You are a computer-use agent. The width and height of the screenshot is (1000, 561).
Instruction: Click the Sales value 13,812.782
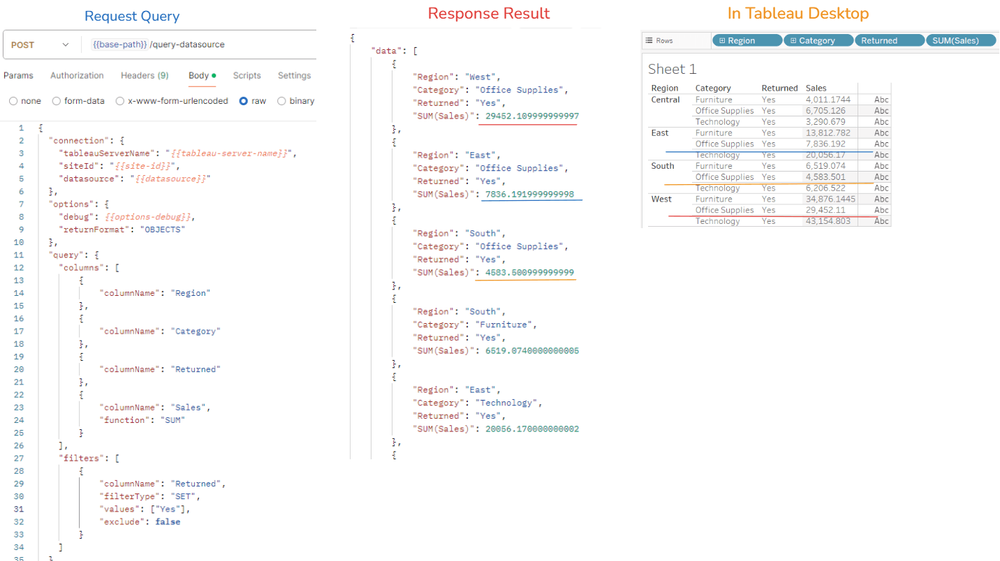828,133
